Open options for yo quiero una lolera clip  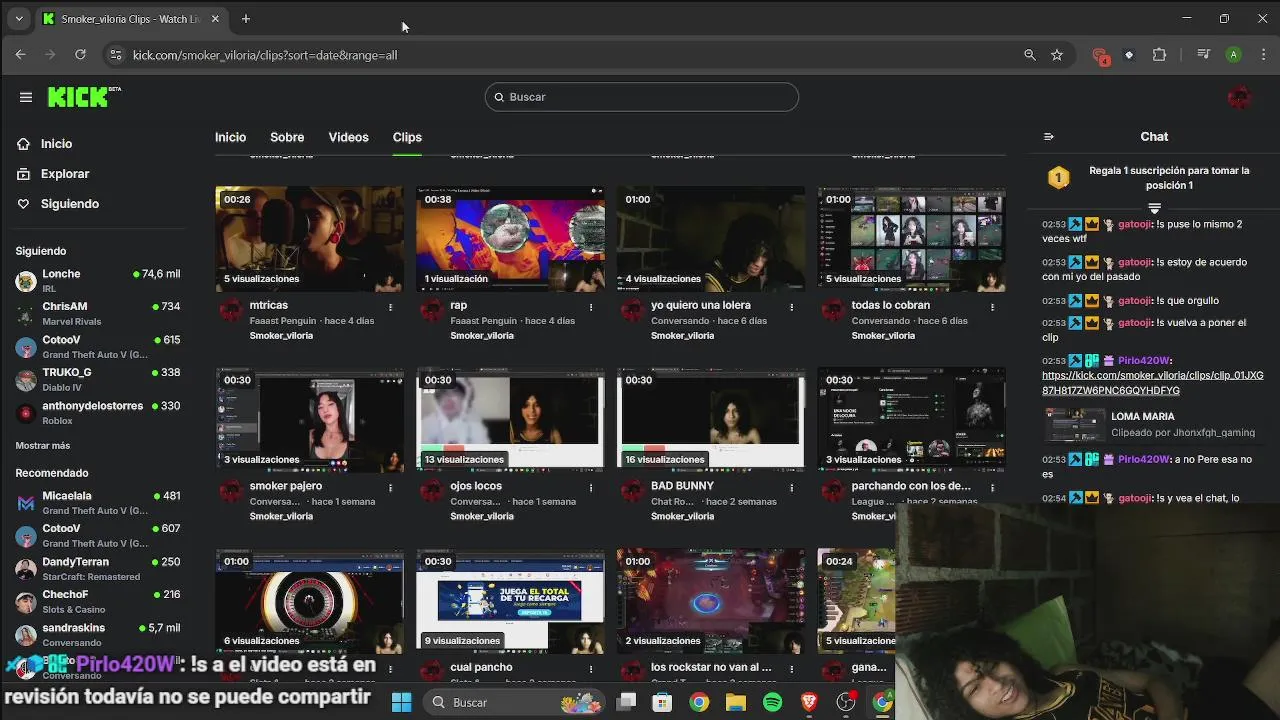pos(792,306)
